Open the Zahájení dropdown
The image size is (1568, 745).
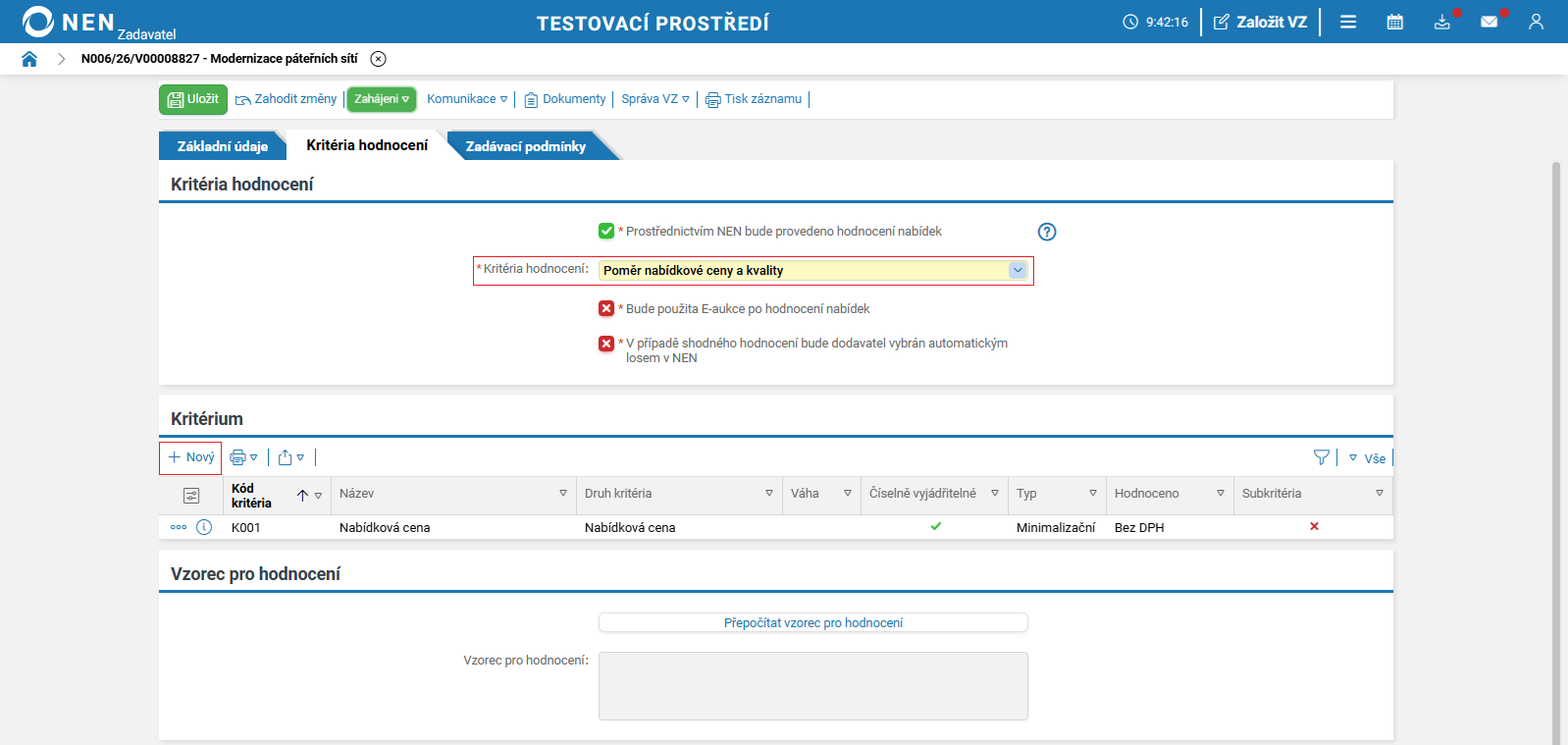click(382, 99)
